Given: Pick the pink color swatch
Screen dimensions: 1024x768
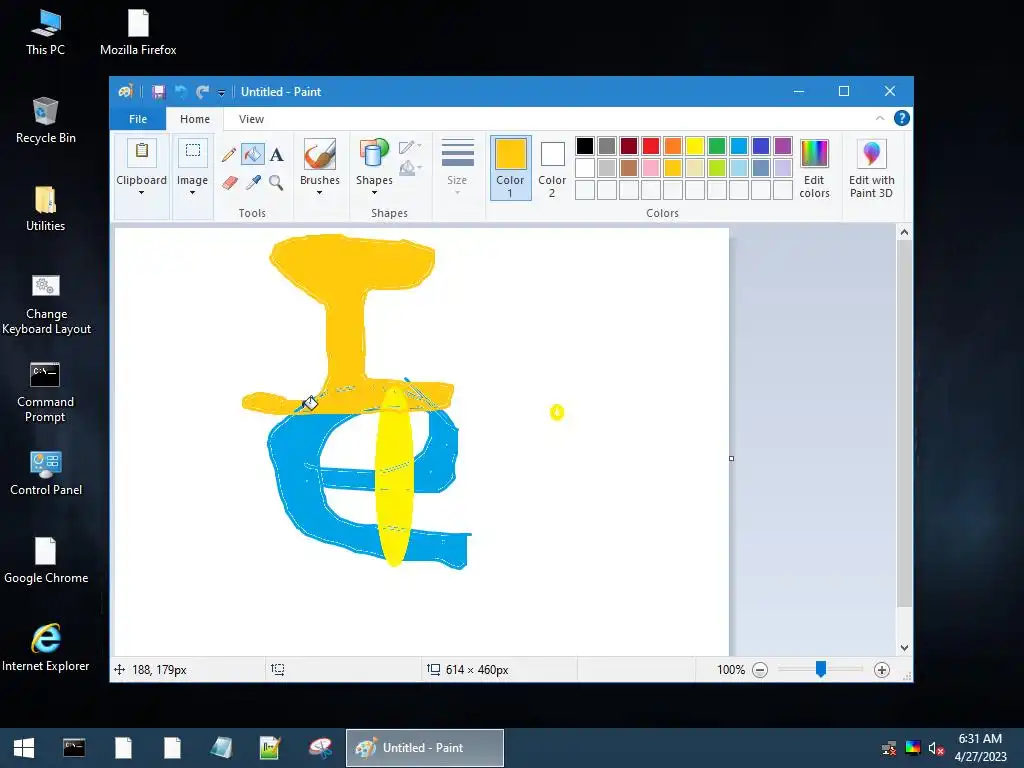Looking at the screenshot, I should tap(651, 168).
